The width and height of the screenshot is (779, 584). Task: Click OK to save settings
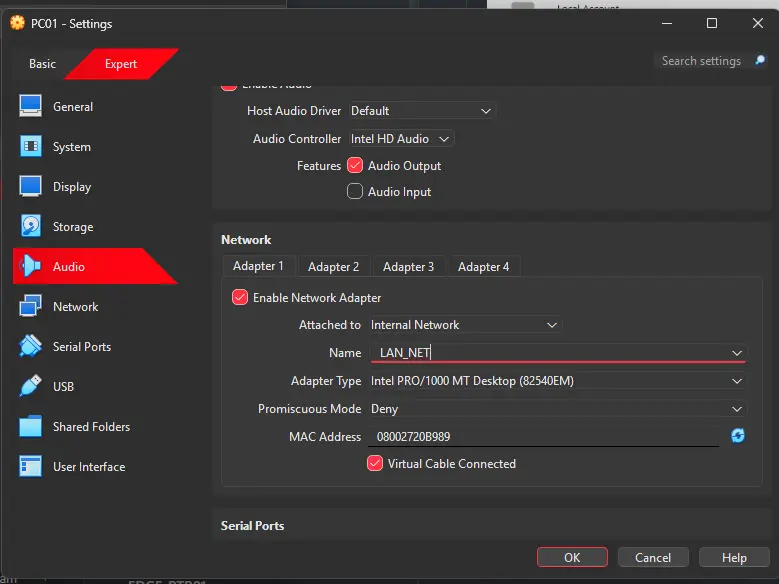coord(572,557)
